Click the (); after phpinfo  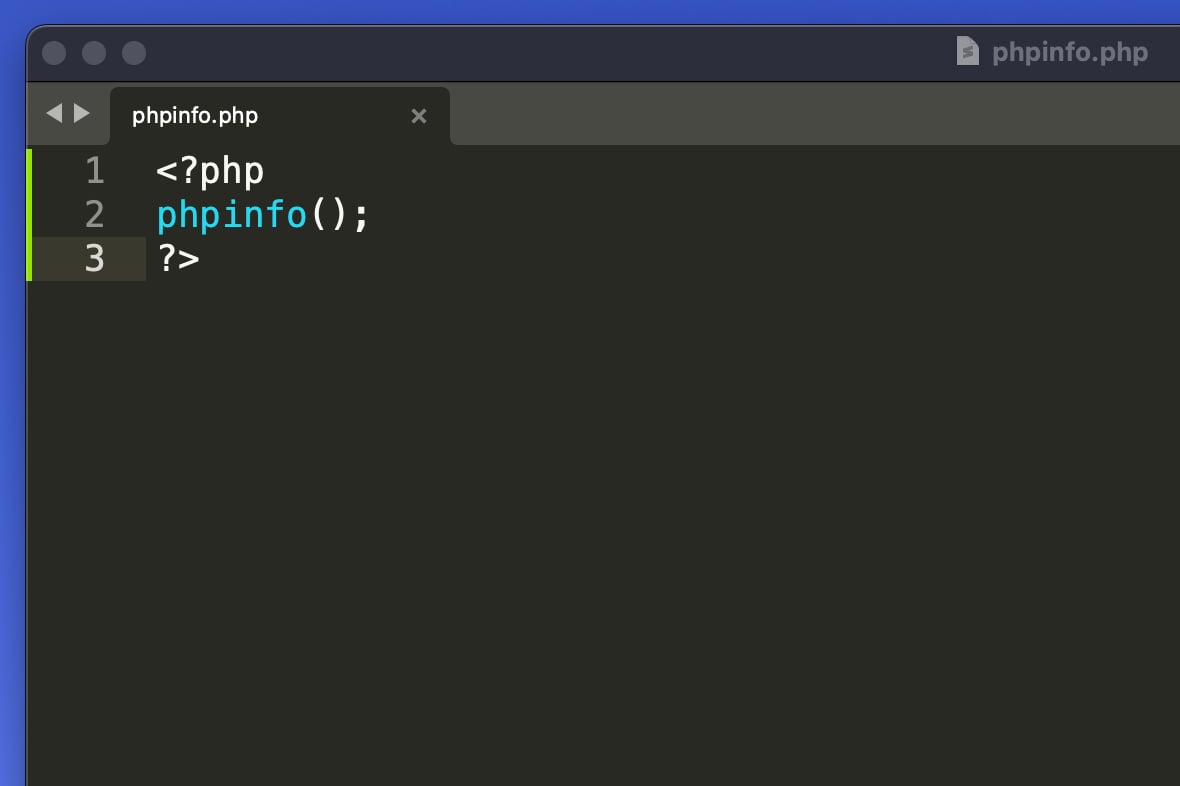[339, 215]
